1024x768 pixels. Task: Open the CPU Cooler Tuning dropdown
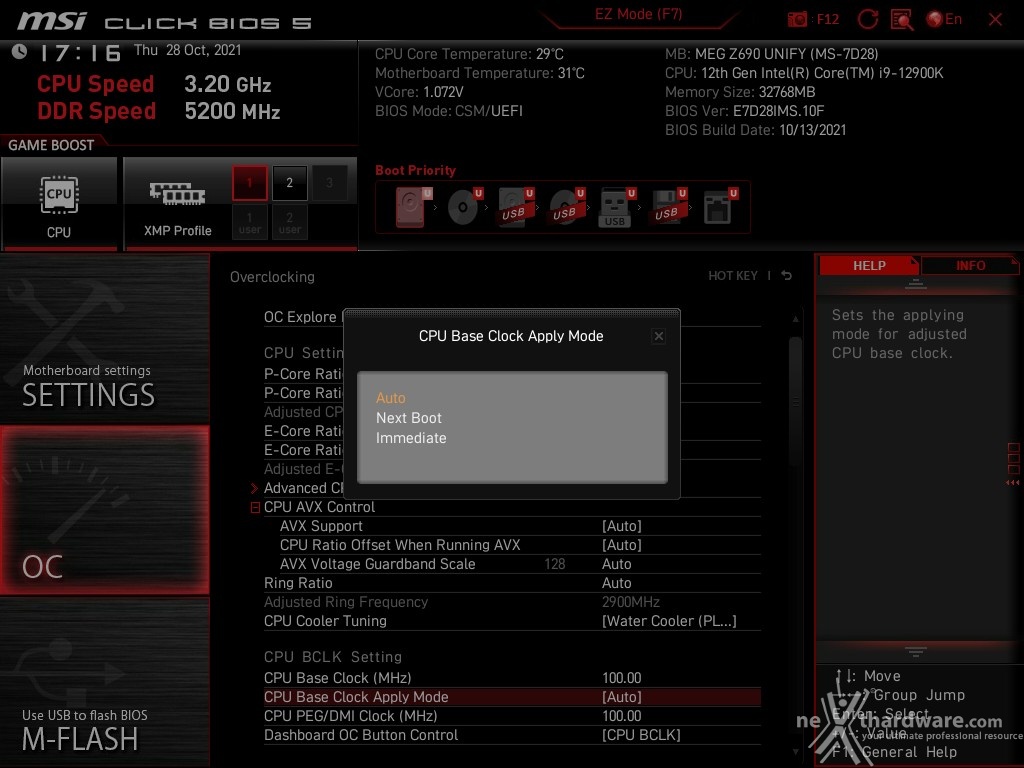point(669,621)
